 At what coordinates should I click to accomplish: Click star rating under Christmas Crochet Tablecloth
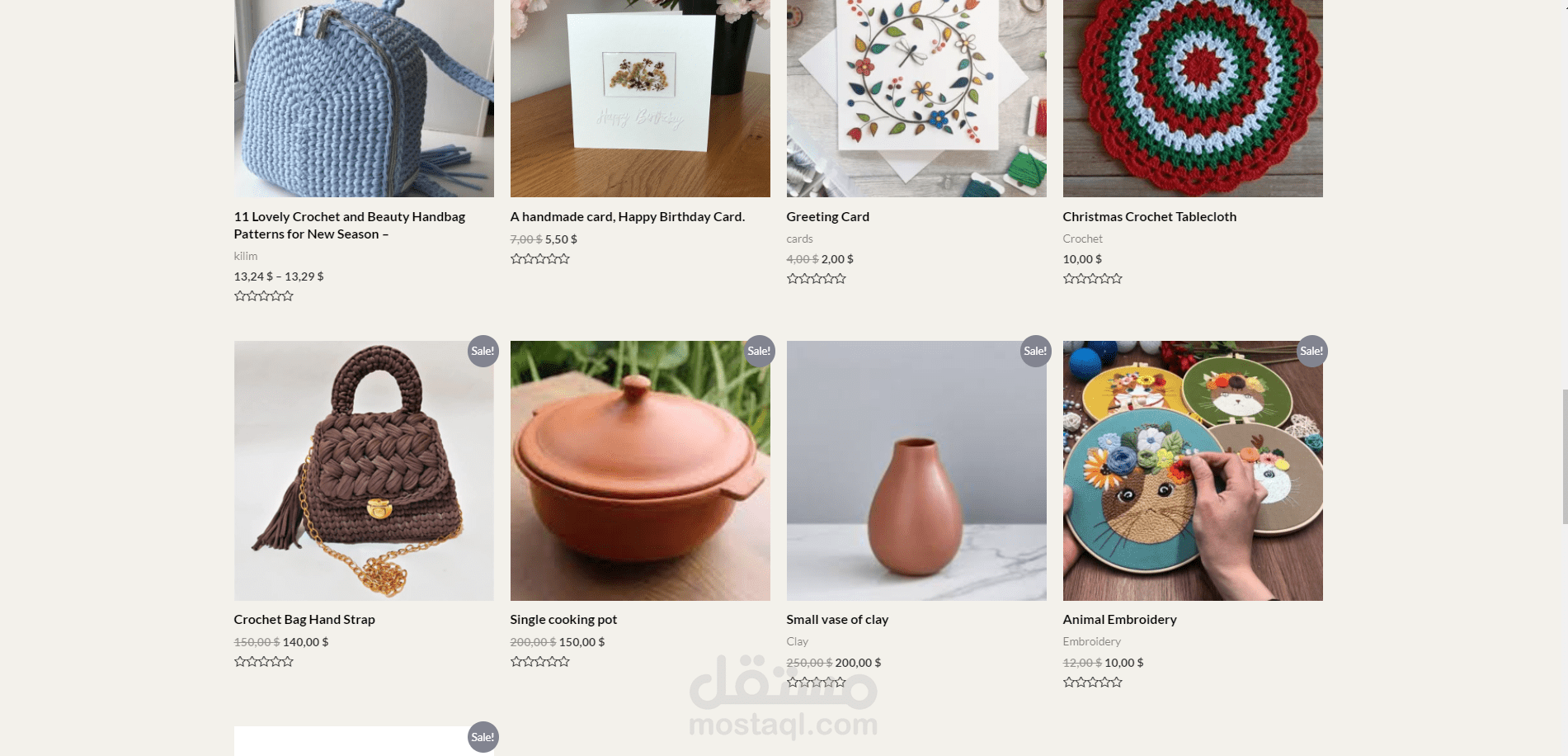(1093, 279)
